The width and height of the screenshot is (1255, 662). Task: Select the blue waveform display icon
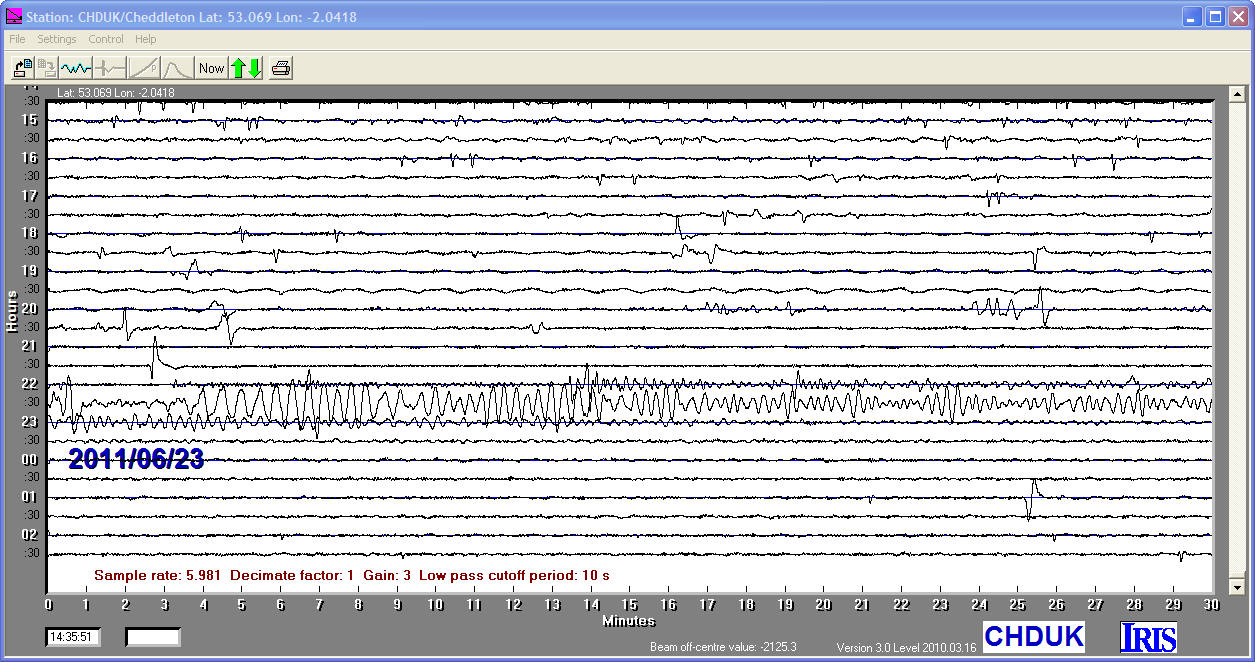tap(76, 68)
